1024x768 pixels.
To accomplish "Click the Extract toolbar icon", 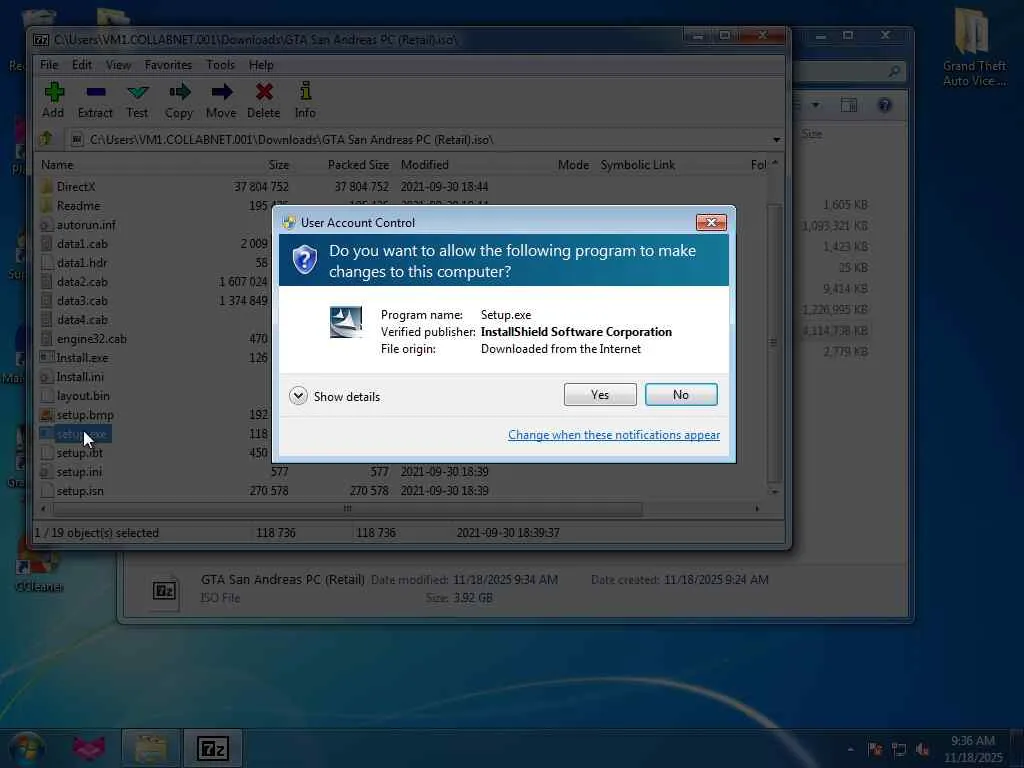I will point(95,100).
